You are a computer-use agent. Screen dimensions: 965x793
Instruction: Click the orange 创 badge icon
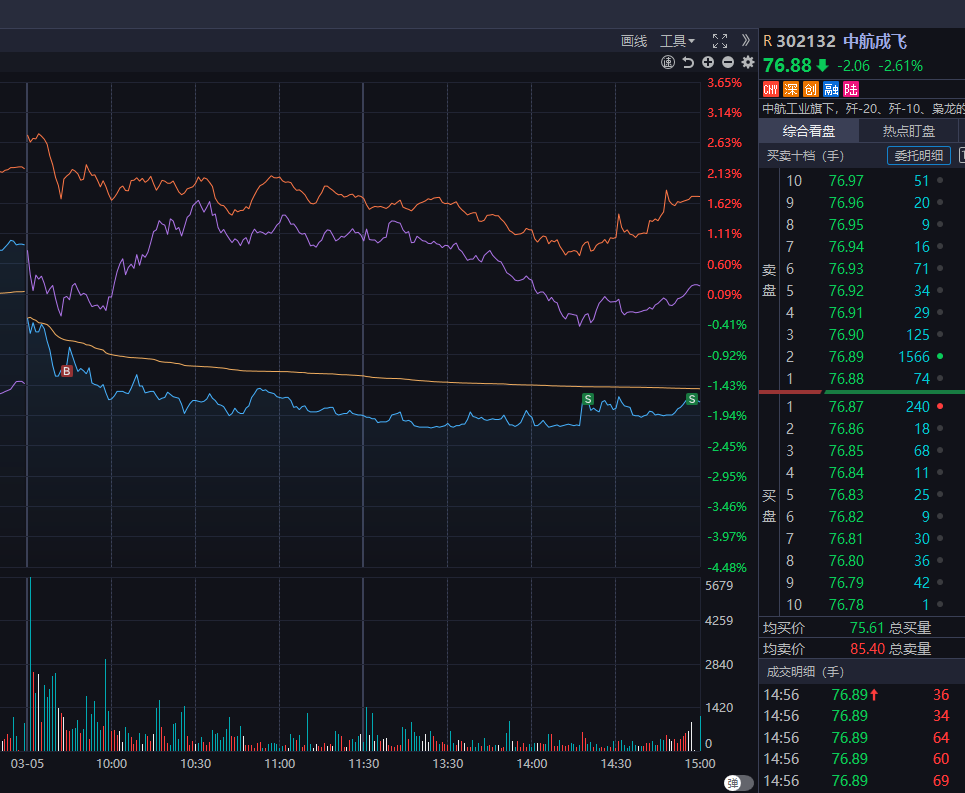(x=810, y=89)
